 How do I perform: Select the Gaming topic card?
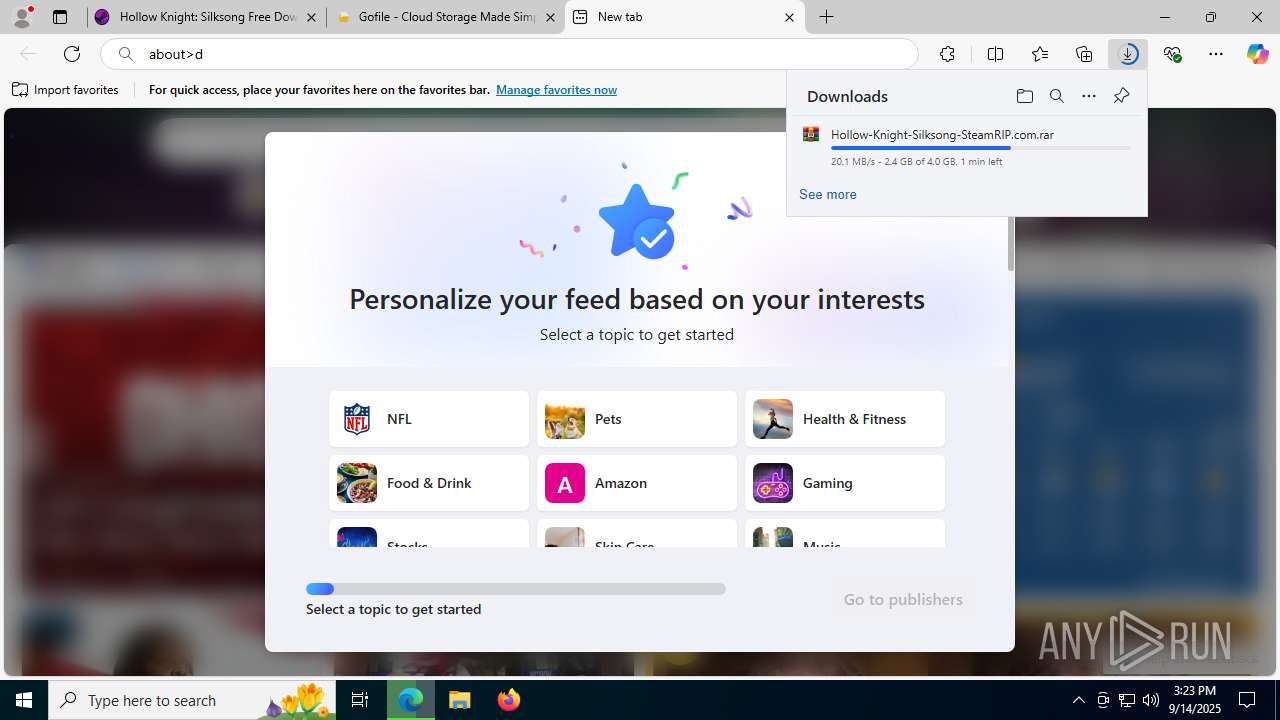[845, 483]
